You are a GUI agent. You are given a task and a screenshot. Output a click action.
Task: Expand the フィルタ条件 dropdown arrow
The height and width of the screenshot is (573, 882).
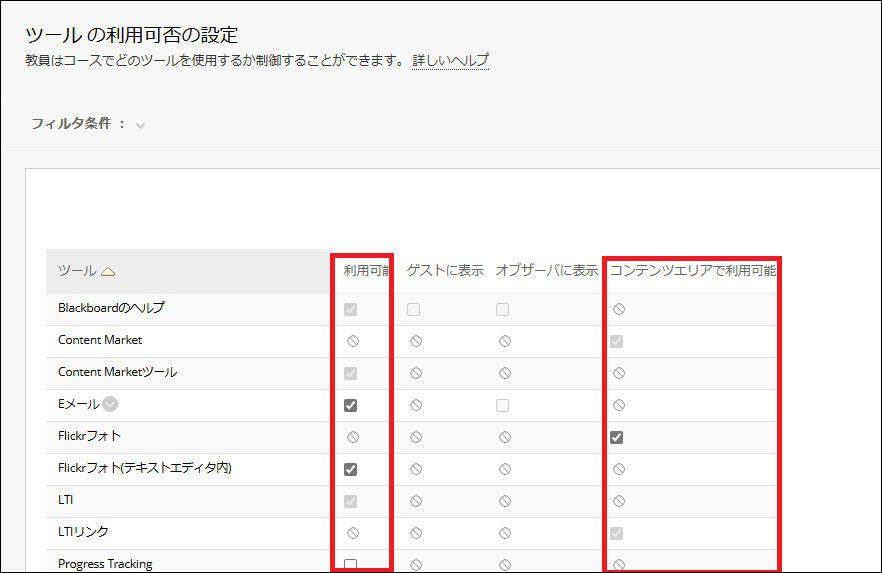(141, 125)
